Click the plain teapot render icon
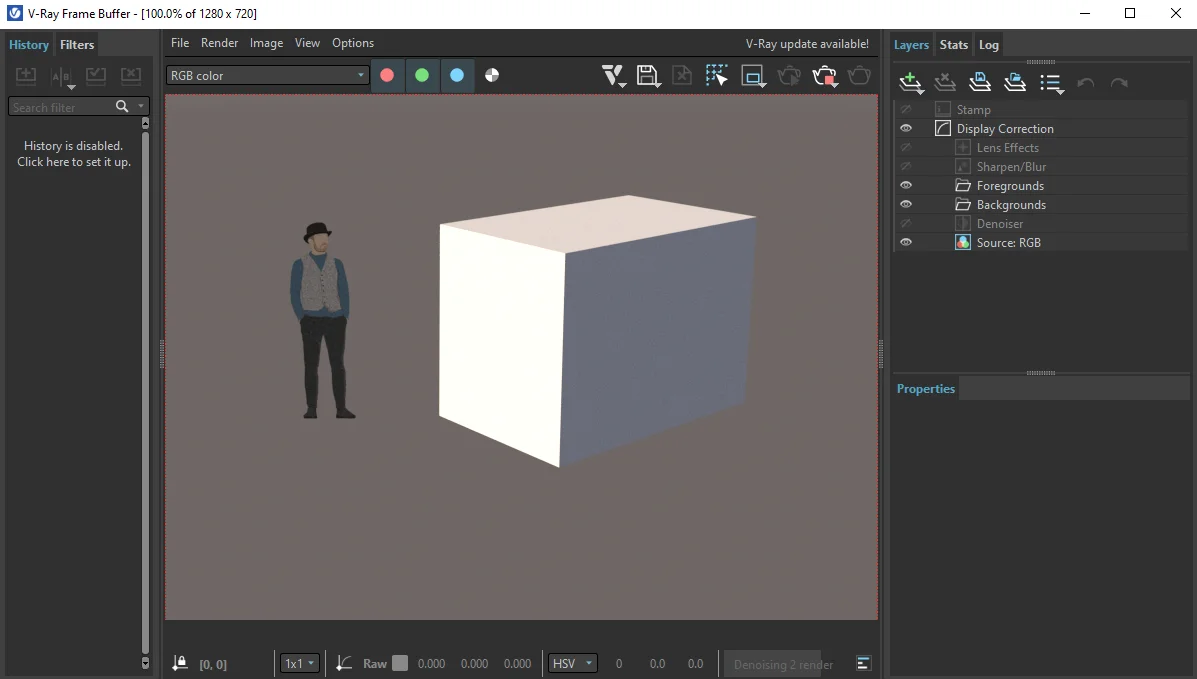Viewport: 1197px width, 679px height. click(x=860, y=76)
